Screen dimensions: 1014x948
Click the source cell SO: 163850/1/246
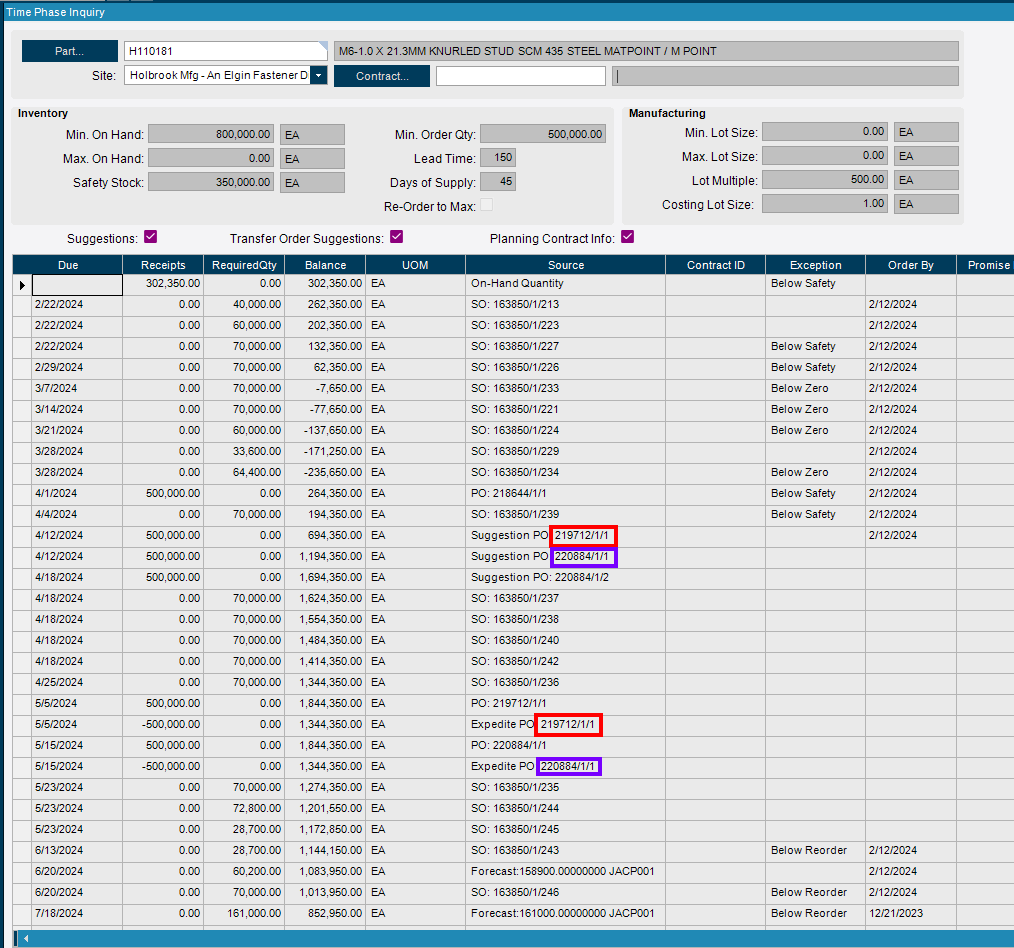[x=565, y=892]
